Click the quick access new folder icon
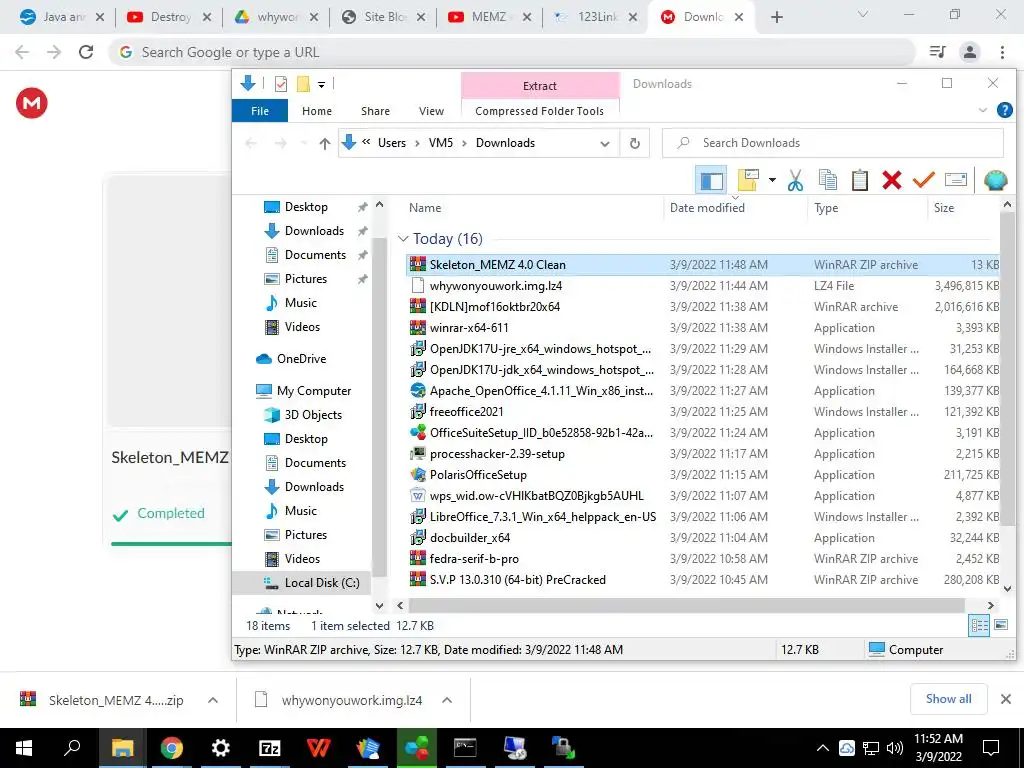 coord(303,84)
